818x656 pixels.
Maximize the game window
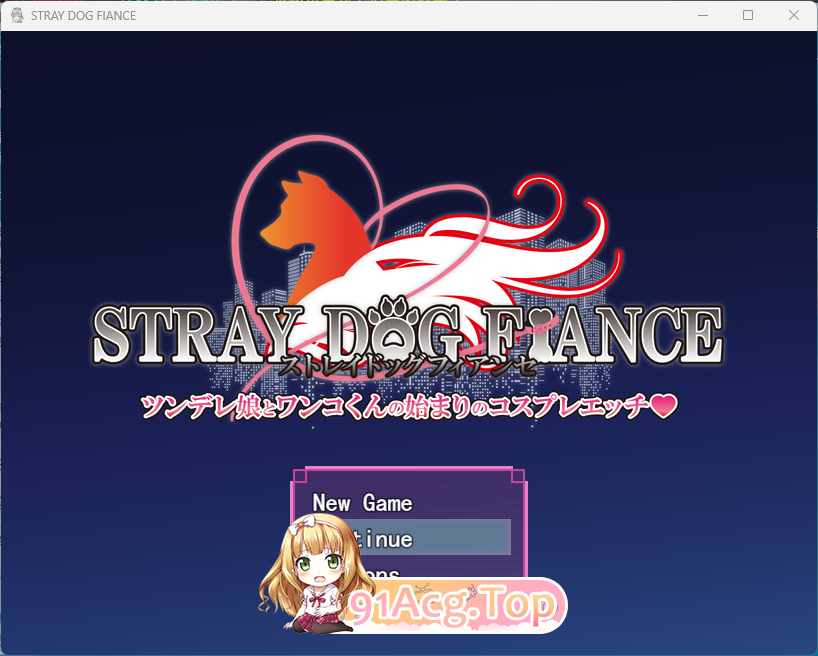coord(748,15)
